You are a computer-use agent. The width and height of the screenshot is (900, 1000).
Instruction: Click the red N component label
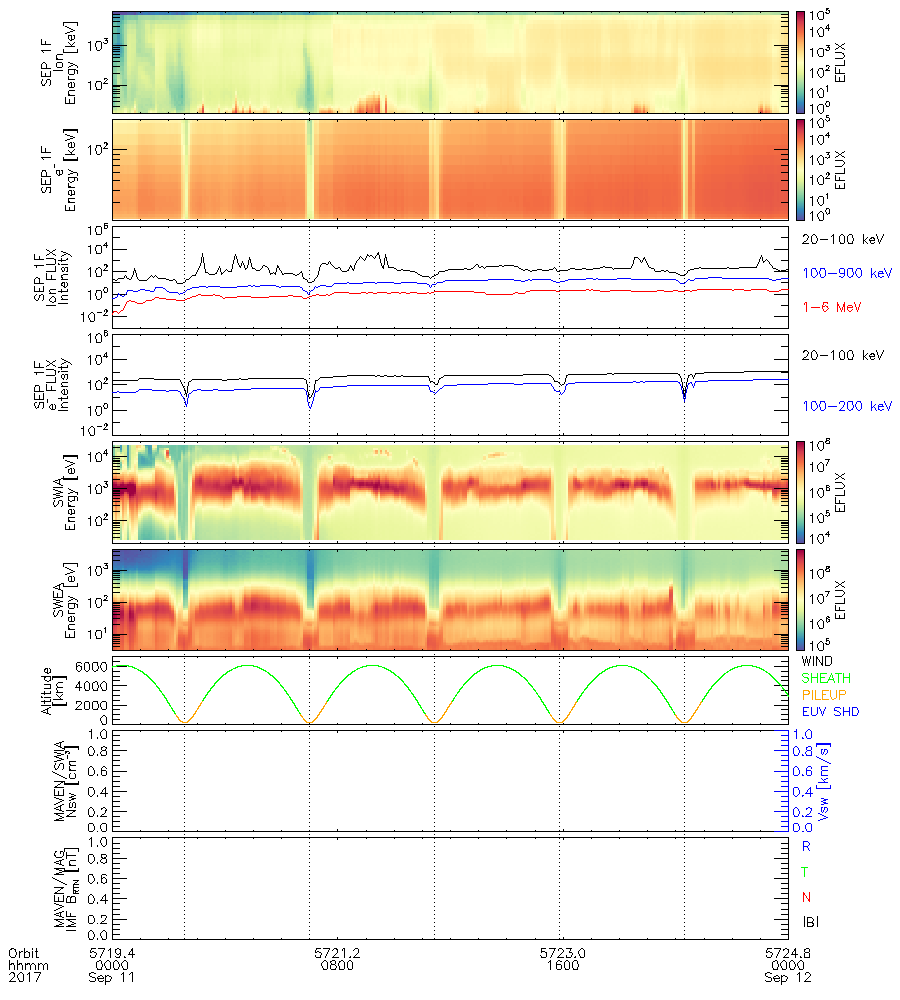806,896
